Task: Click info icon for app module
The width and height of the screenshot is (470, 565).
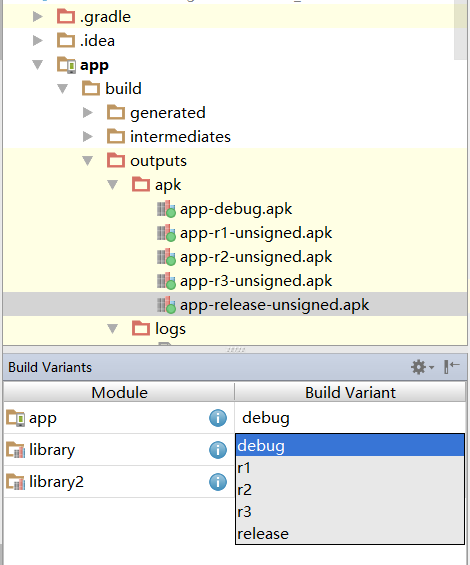Action: [x=218, y=418]
